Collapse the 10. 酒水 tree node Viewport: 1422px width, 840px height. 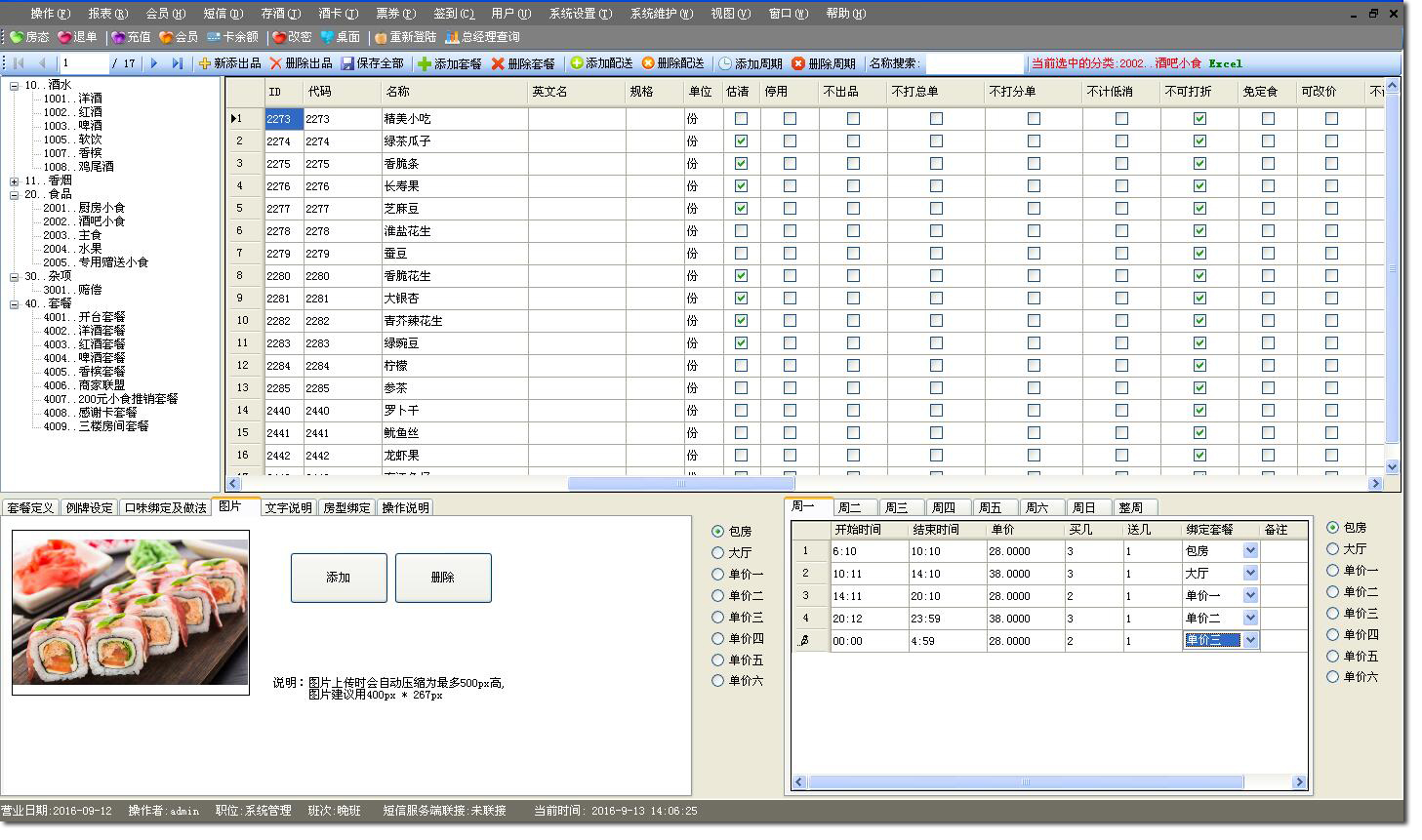pyautogui.click(x=15, y=86)
